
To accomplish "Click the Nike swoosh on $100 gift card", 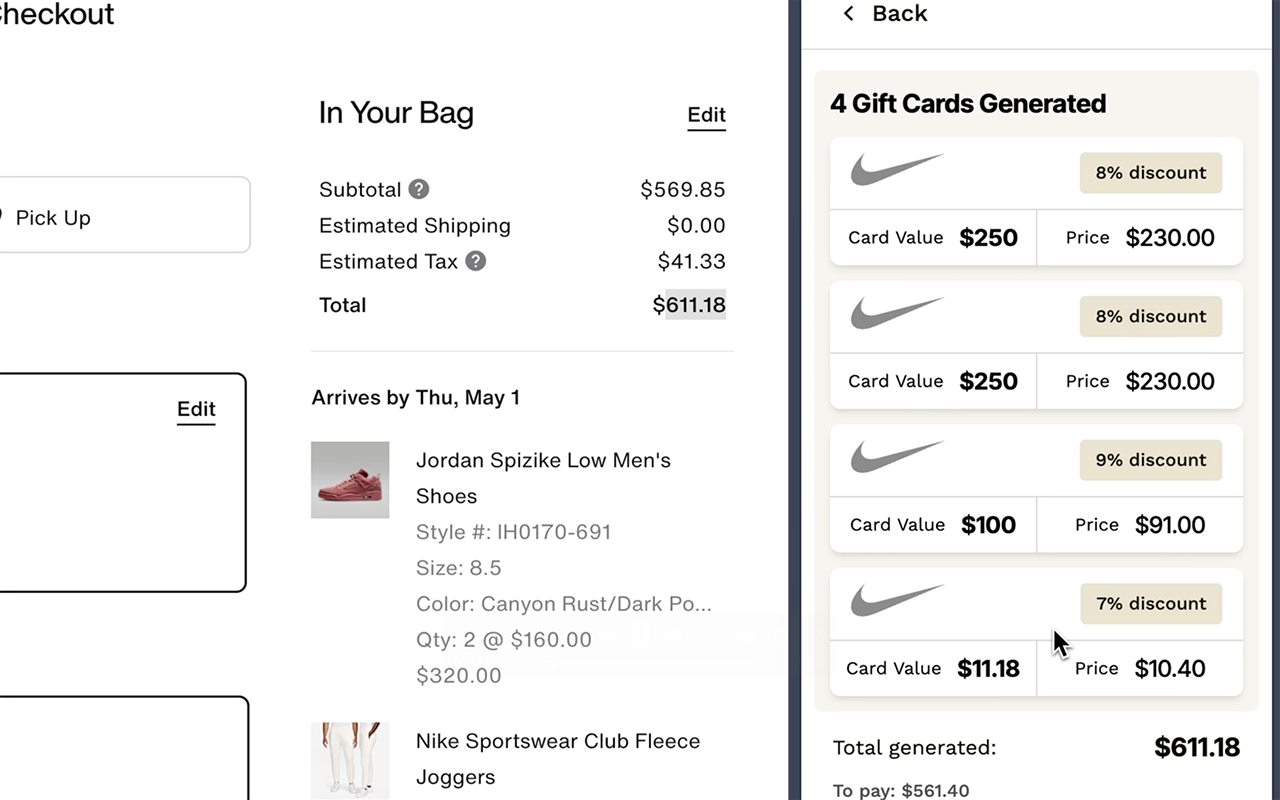I will 897,457.
